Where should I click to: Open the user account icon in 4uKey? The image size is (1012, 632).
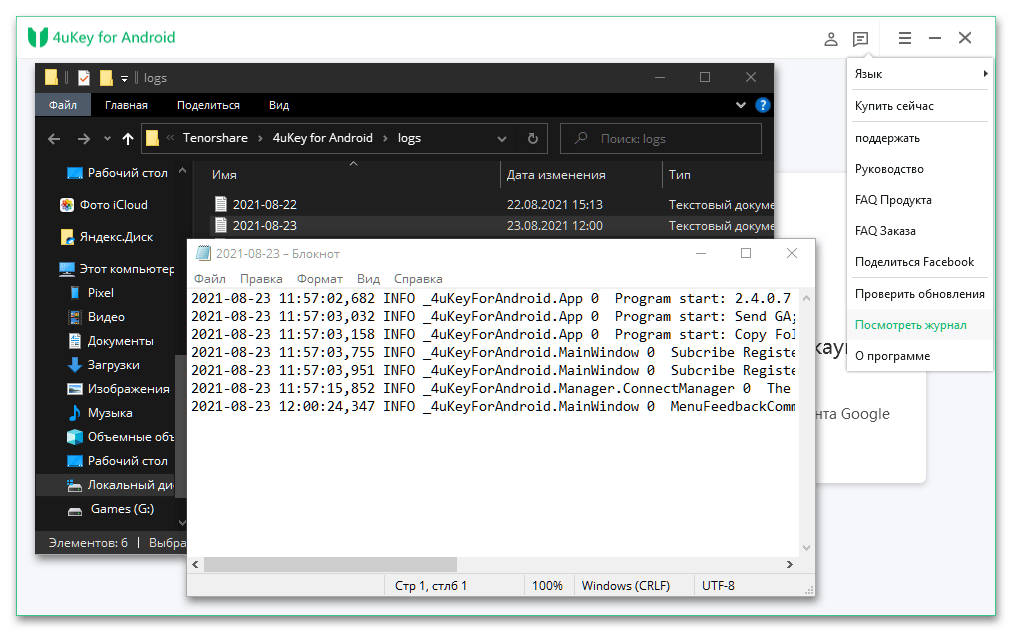[x=831, y=39]
